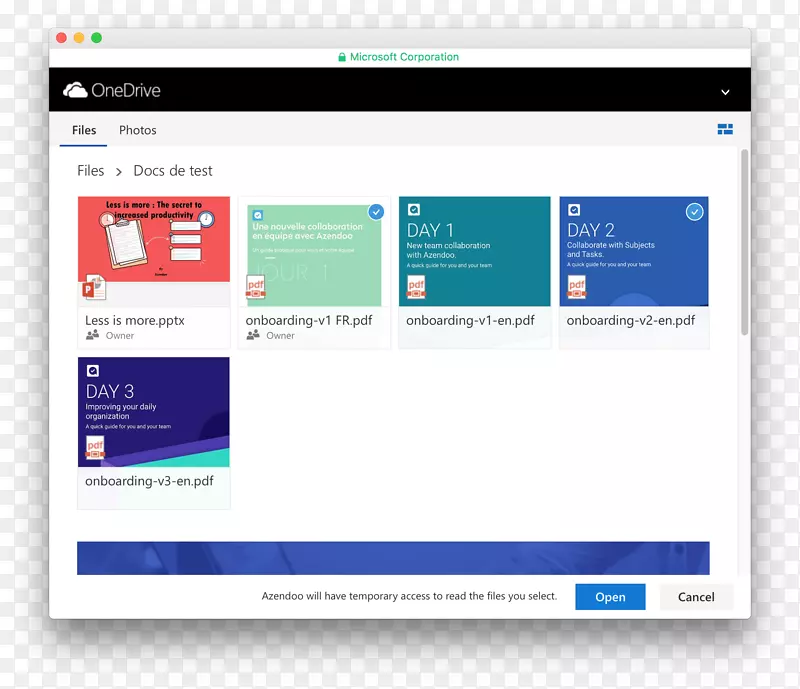The height and width of the screenshot is (689, 800).
Task: Click the Microsoft Corporation title text
Action: pos(405,57)
